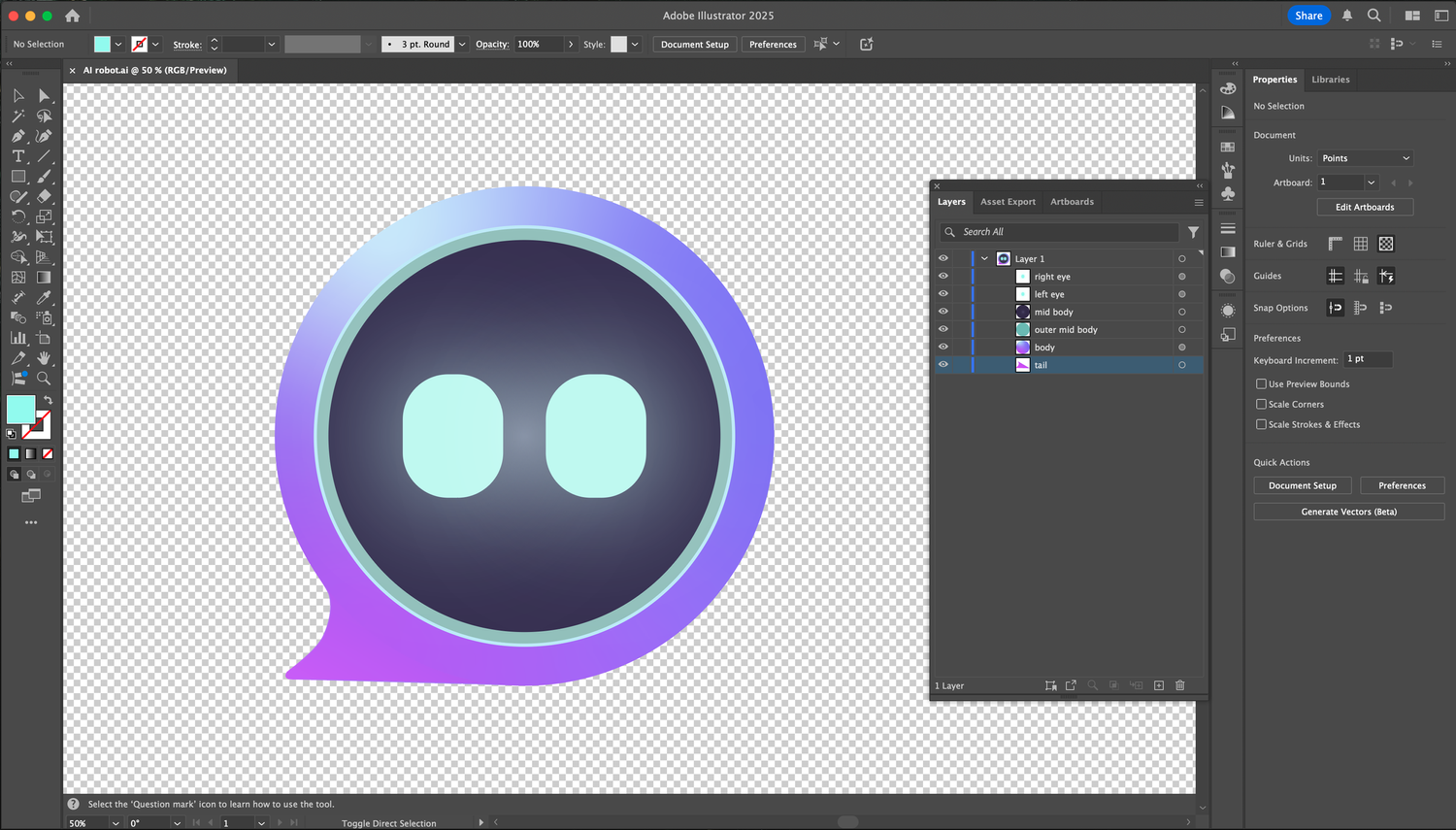This screenshot has height=830, width=1456.
Task: Toggle visibility of the tail layer
Action: coord(943,365)
